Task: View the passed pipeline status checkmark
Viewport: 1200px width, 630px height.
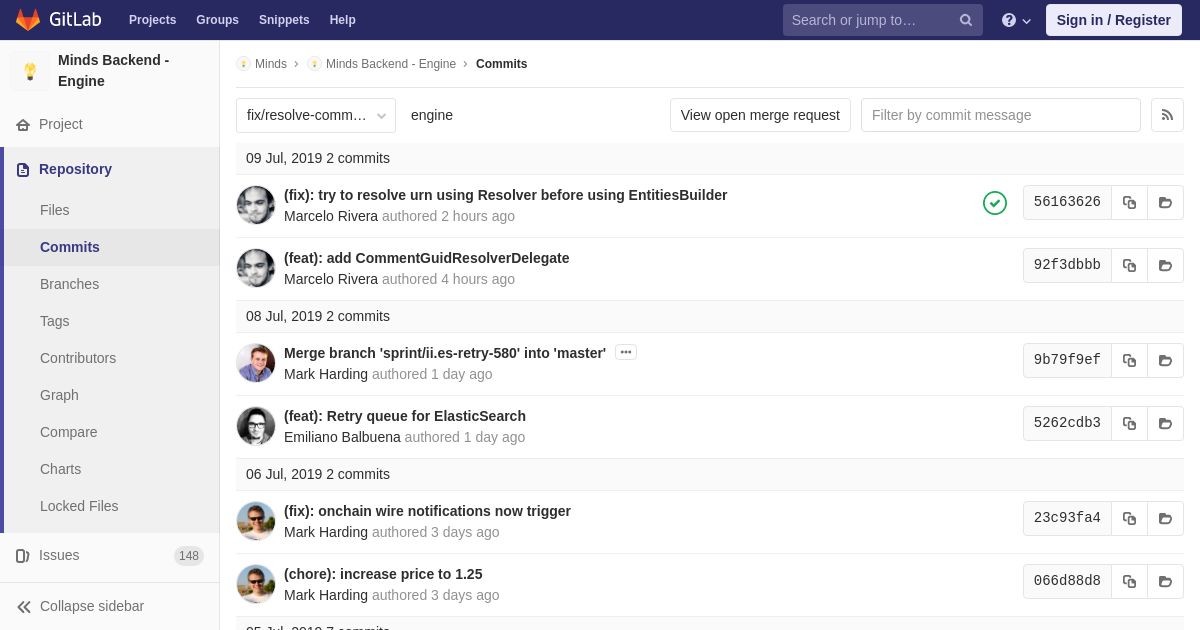Action: pyautogui.click(x=995, y=203)
